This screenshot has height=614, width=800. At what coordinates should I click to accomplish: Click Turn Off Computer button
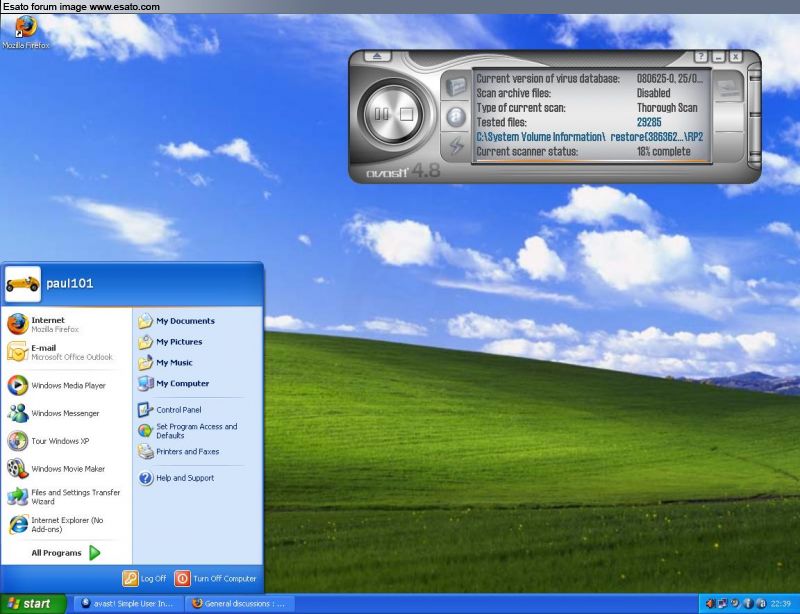point(215,578)
